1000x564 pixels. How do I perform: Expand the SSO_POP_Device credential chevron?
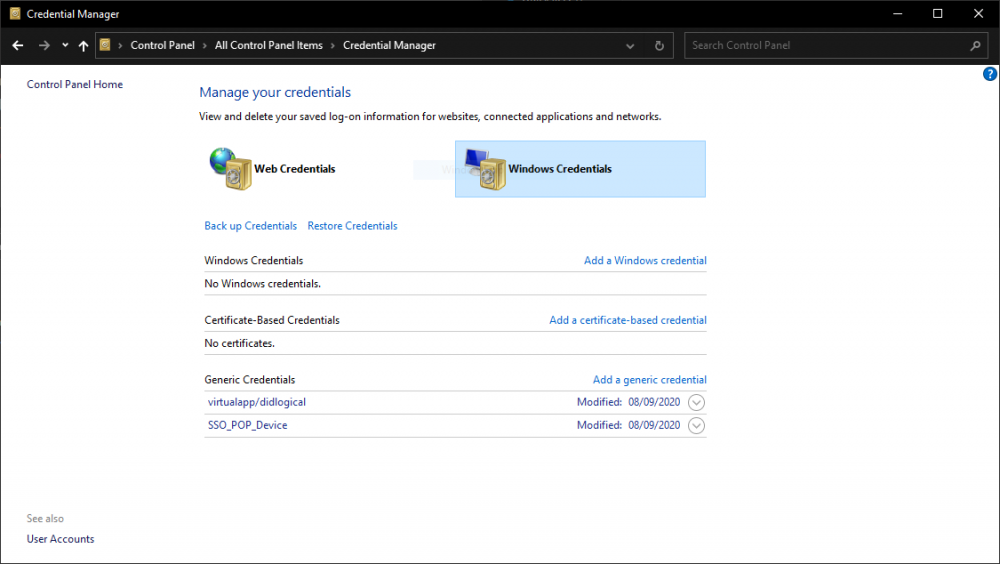click(696, 426)
